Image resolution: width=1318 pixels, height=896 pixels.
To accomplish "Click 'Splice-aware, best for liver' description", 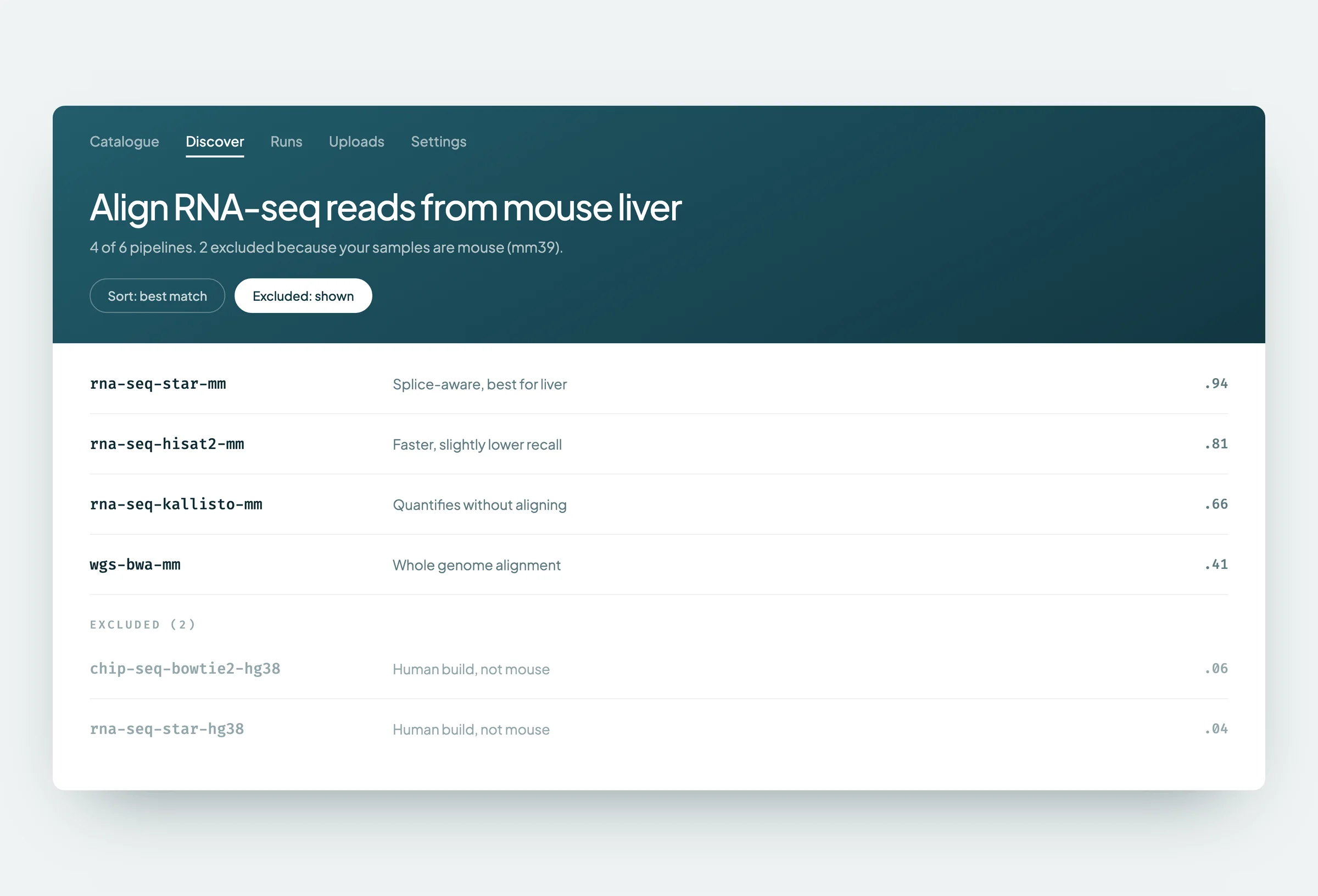I will (x=480, y=384).
